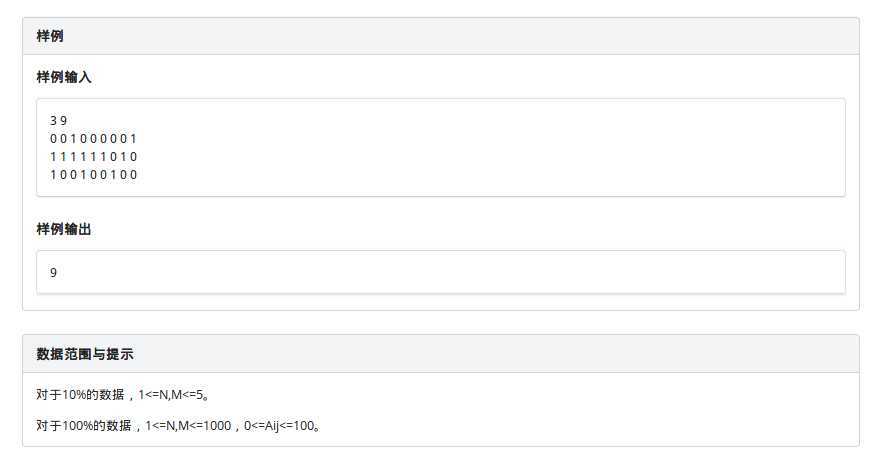Click inside the sample output code box

point(441,272)
